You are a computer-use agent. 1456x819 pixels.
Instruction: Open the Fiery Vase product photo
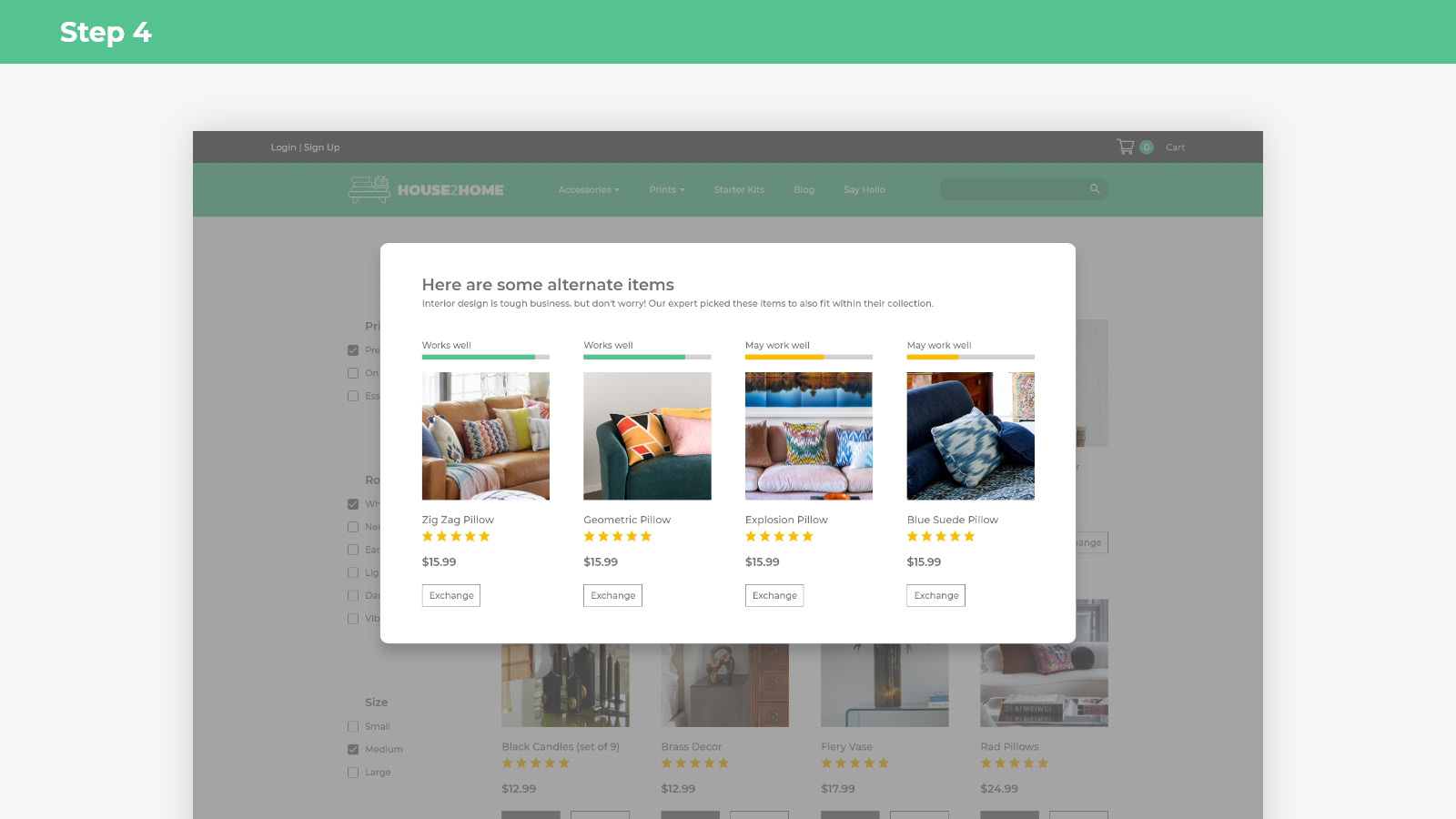[885, 685]
